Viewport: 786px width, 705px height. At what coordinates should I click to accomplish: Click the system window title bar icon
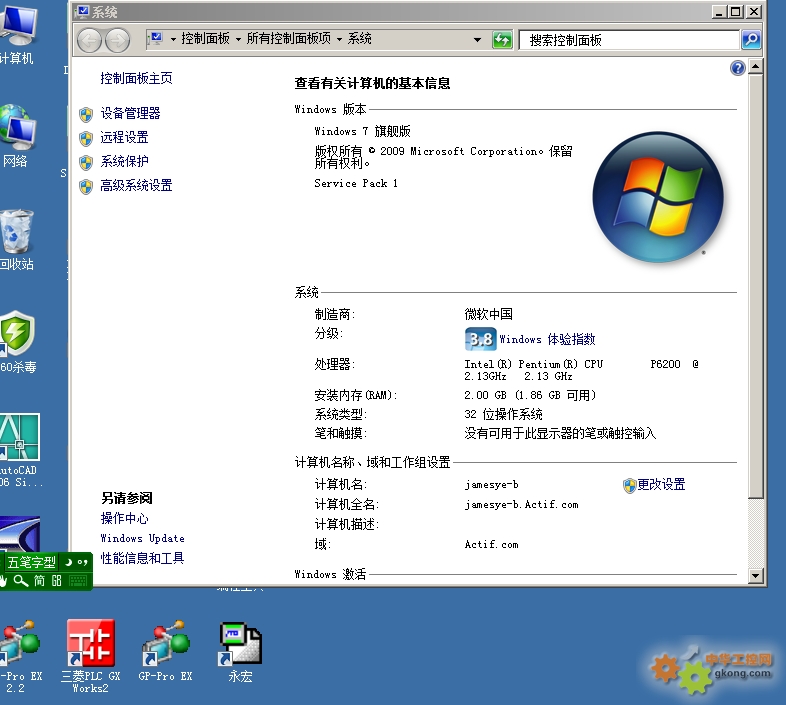click(82, 11)
